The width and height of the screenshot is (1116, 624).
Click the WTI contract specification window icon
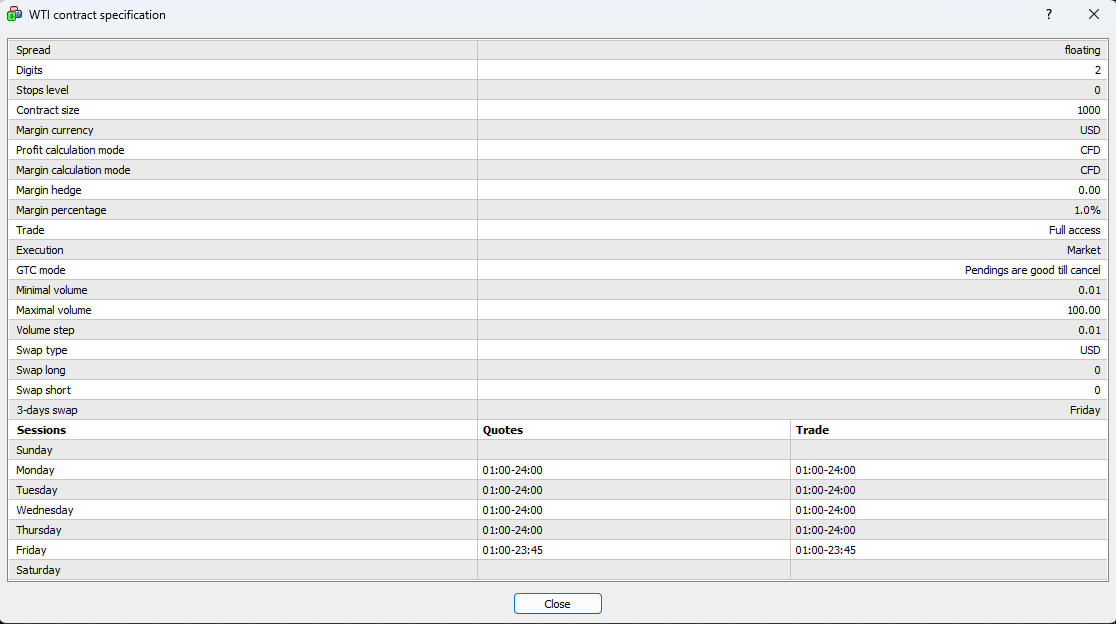pyautogui.click(x=15, y=15)
